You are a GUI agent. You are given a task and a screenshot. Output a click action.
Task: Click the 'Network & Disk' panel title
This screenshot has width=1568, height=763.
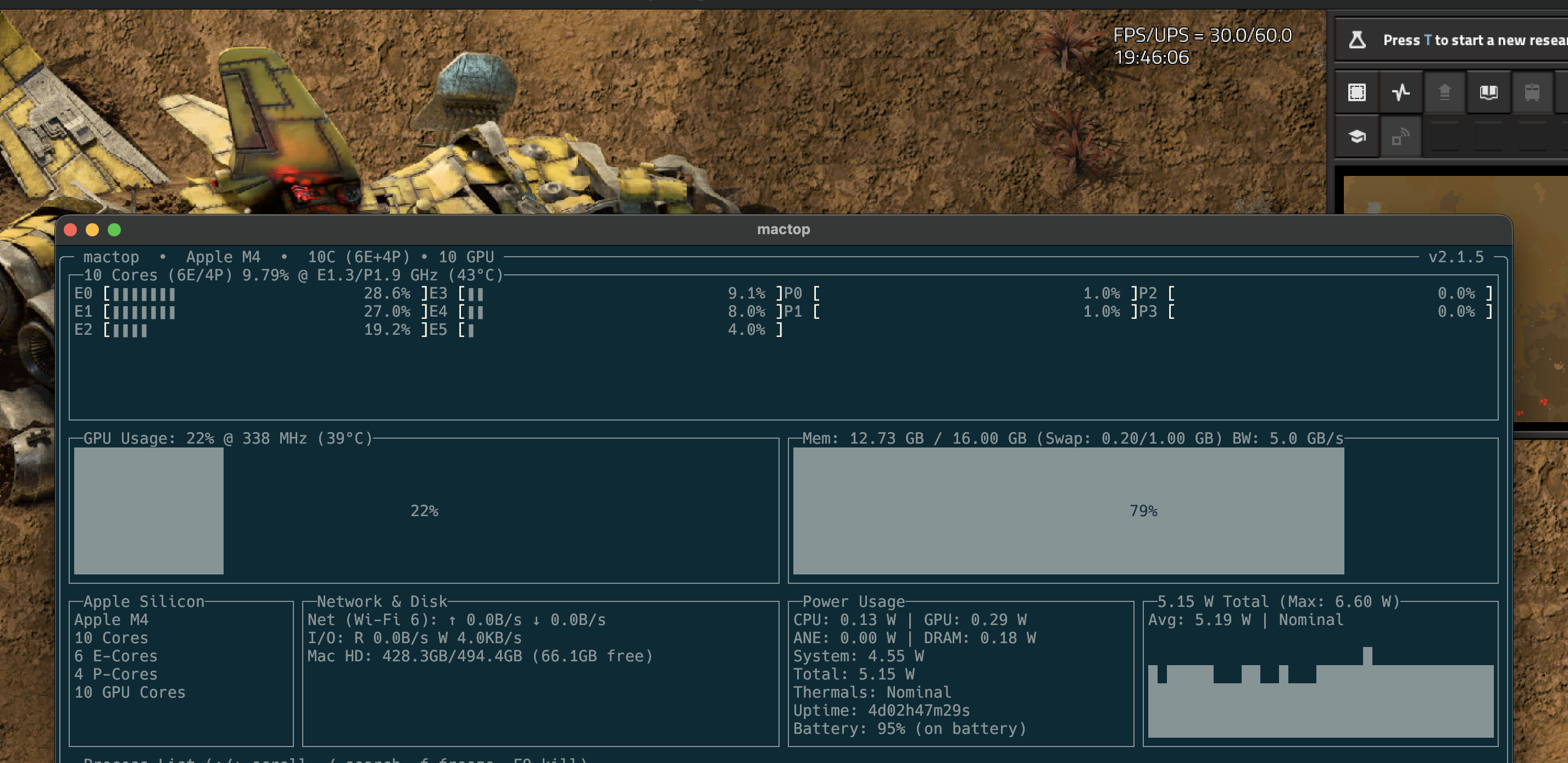point(382,601)
